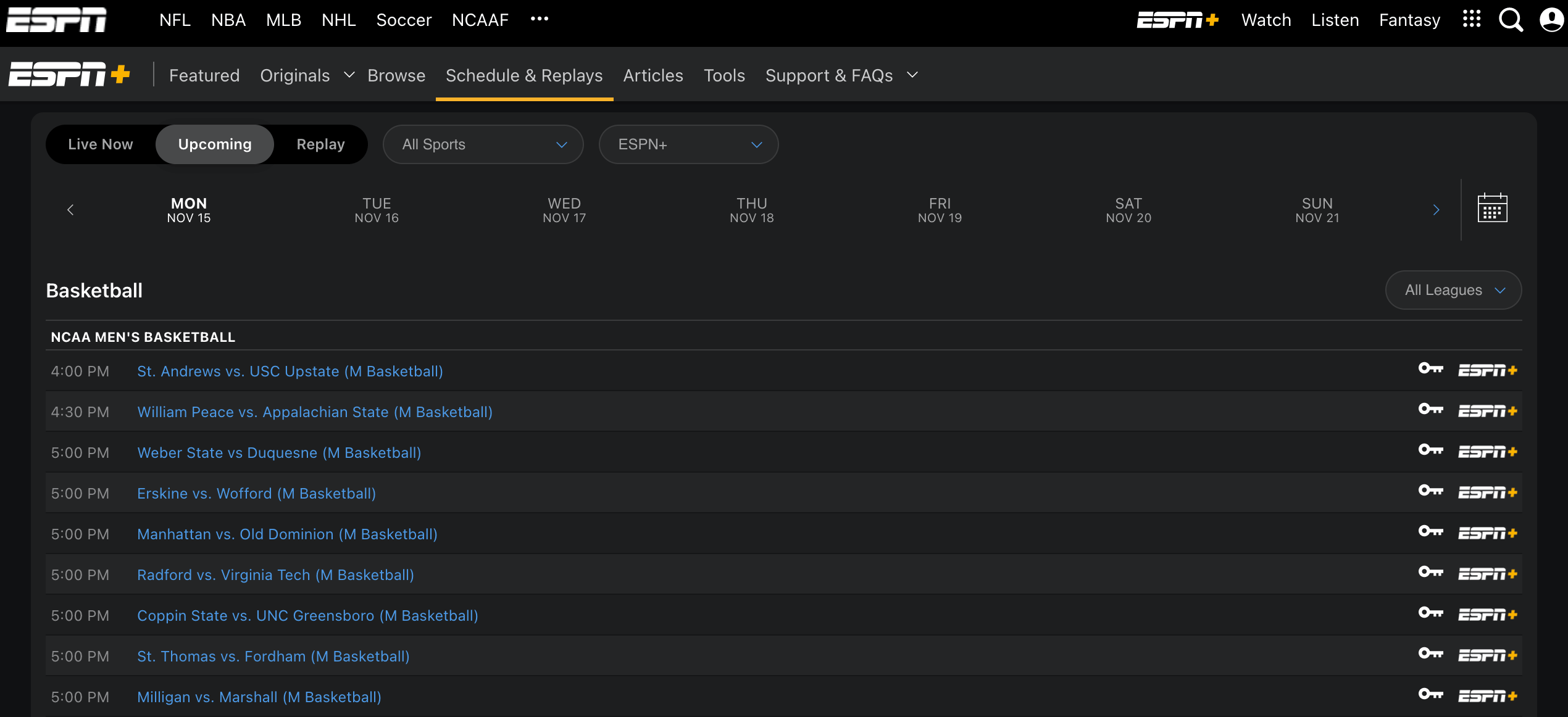
Task: Open the apps grid icon
Action: click(x=1472, y=19)
